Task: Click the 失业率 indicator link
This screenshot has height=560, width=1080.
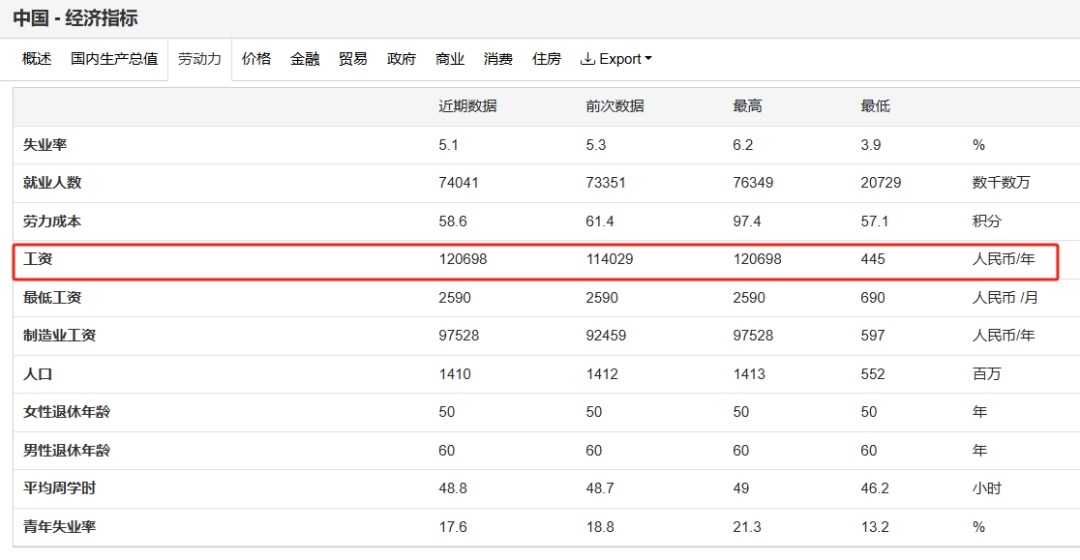Action: pyautogui.click(x=45, y=145)
